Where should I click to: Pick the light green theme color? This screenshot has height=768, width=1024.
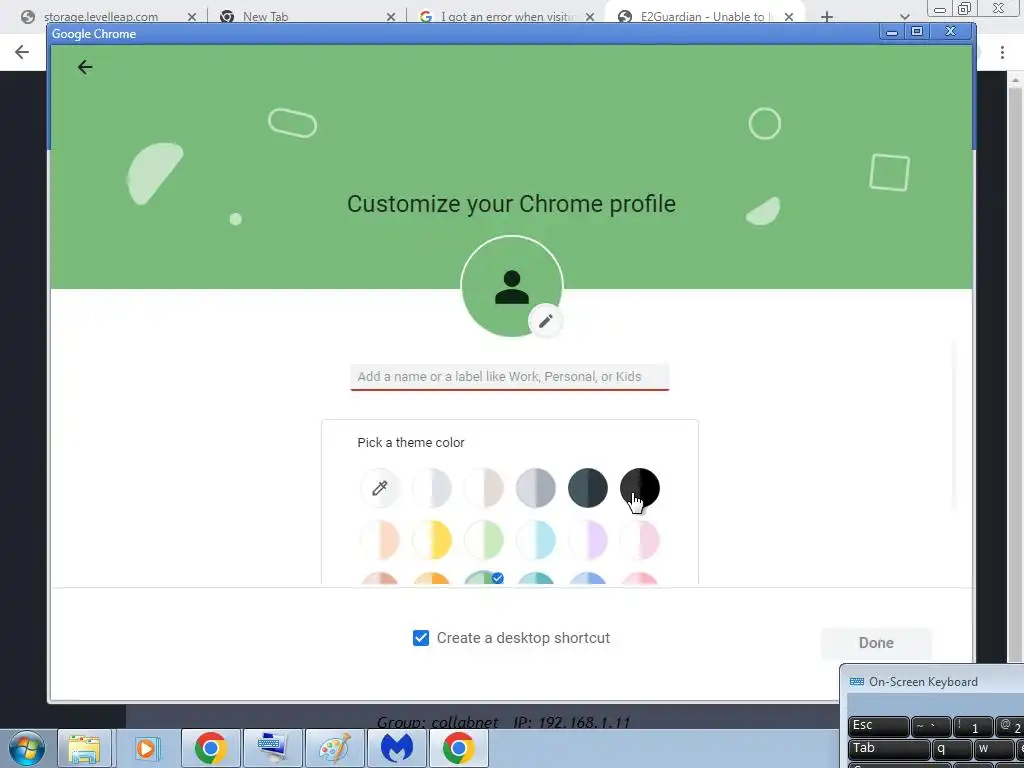point(484,540)
